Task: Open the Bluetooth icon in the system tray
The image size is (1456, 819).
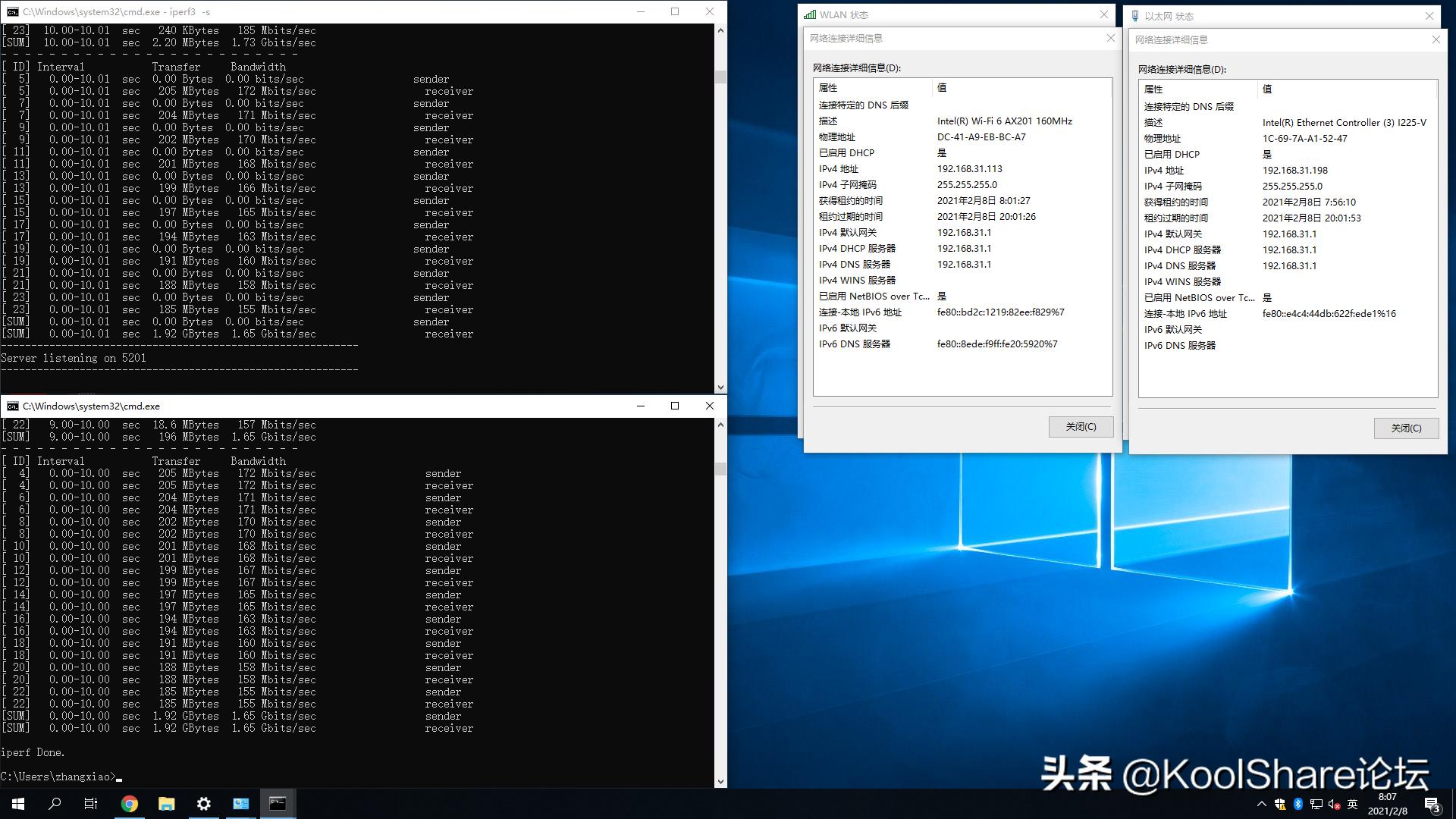Action: [1298, 804]
